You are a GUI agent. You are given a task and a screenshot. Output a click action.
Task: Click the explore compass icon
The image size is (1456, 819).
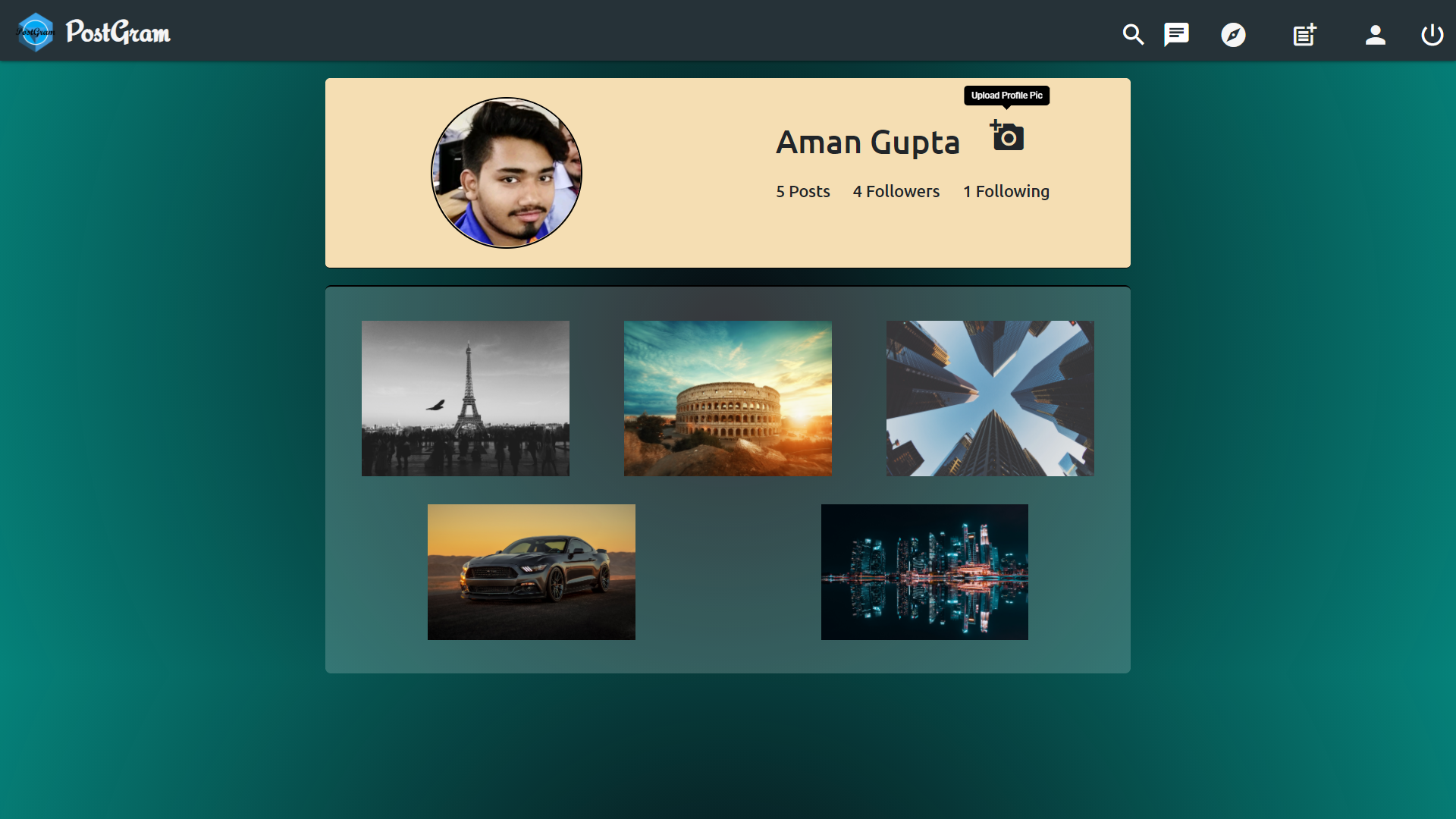[1233, 35]
